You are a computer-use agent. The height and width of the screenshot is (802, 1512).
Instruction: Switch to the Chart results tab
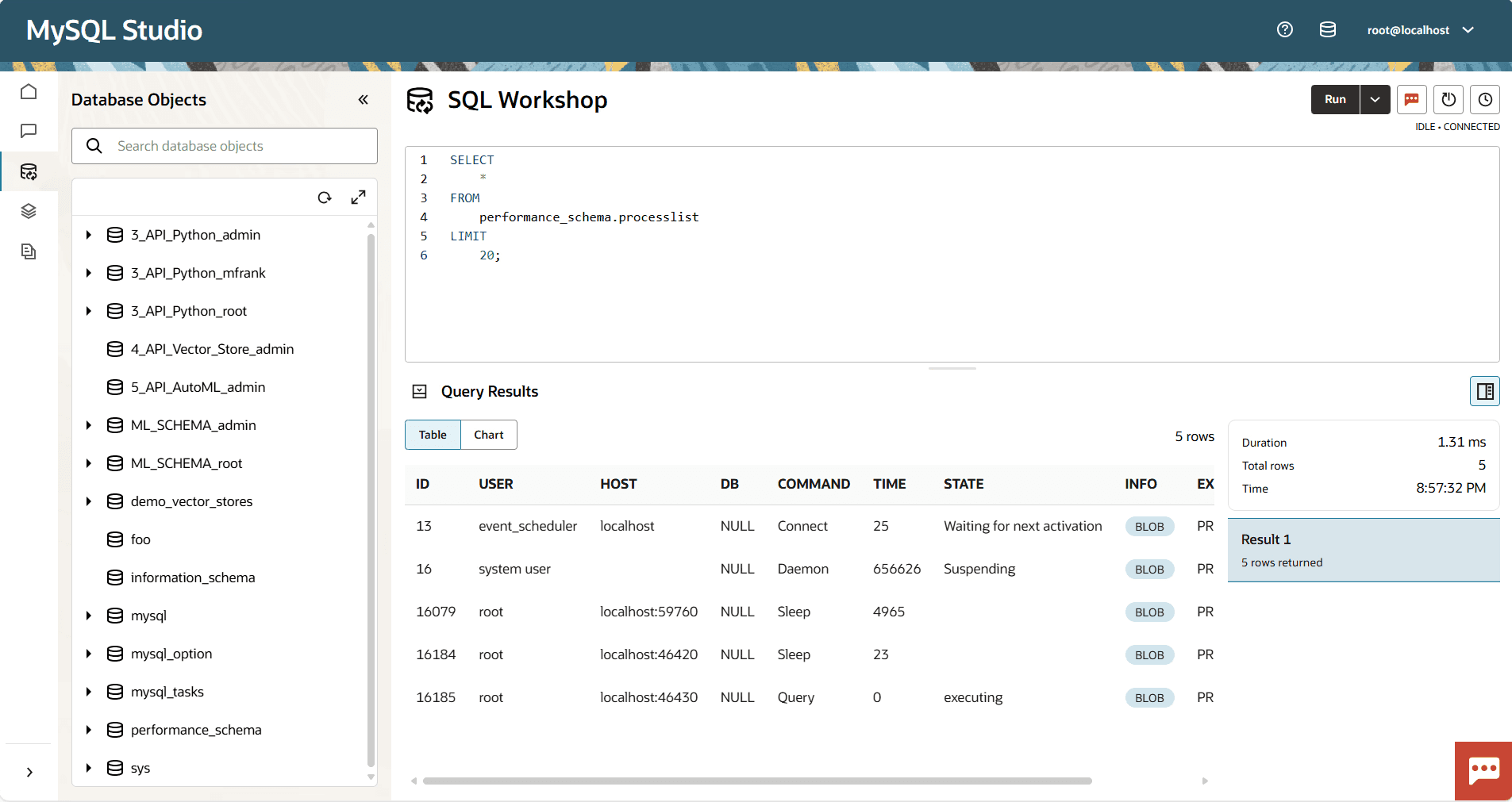coord(489,435)
